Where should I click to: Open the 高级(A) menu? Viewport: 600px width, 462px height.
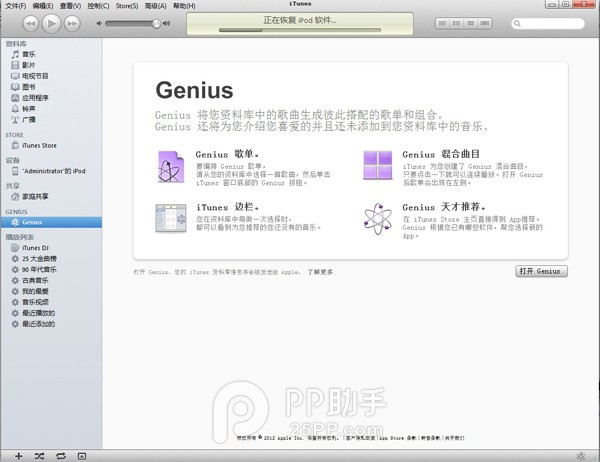click(x=155, y=6)
